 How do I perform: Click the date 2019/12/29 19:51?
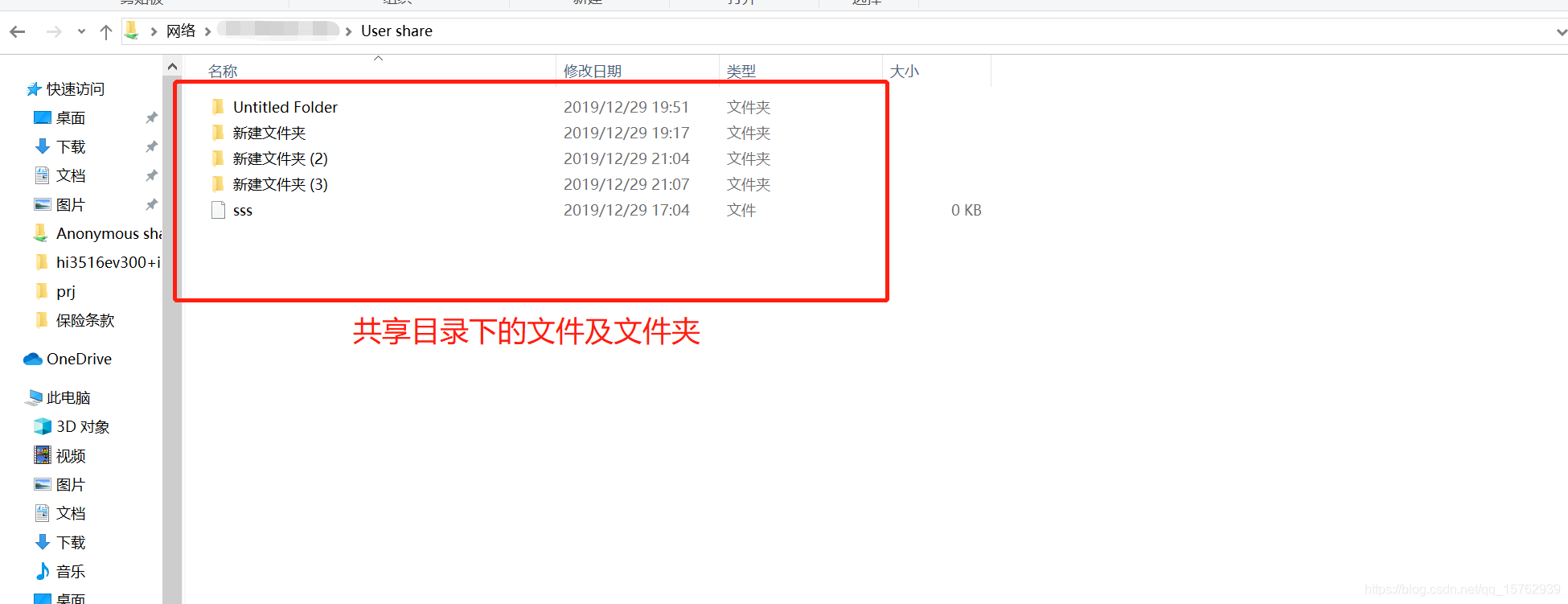(x=626, y=107)
